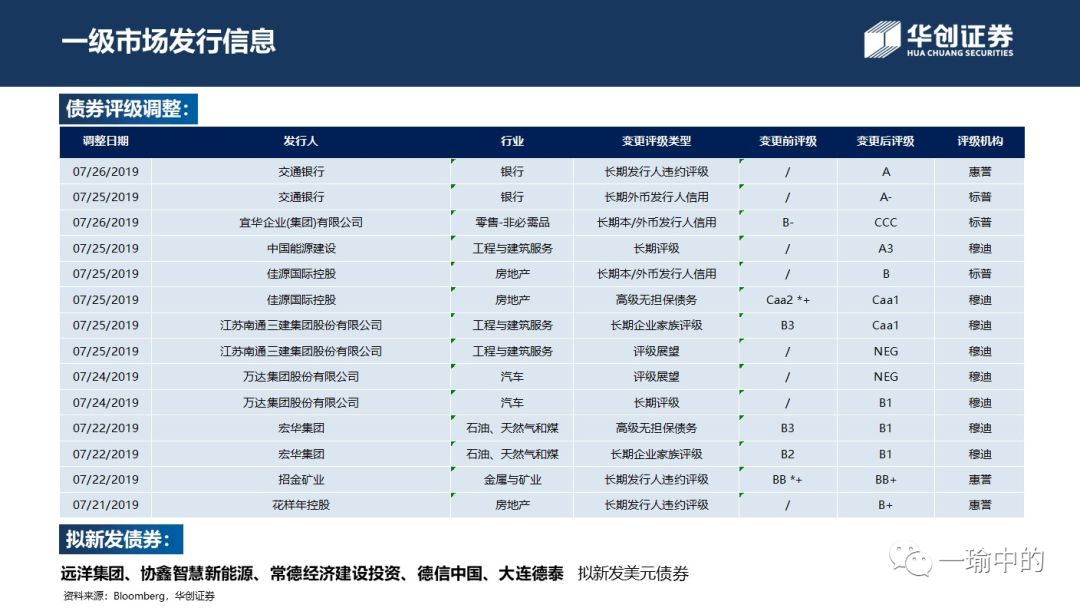Viewport: 1080px width, 608px height.
Task: Select the 拟新发美元债券 text
Action: click(633, 573)
